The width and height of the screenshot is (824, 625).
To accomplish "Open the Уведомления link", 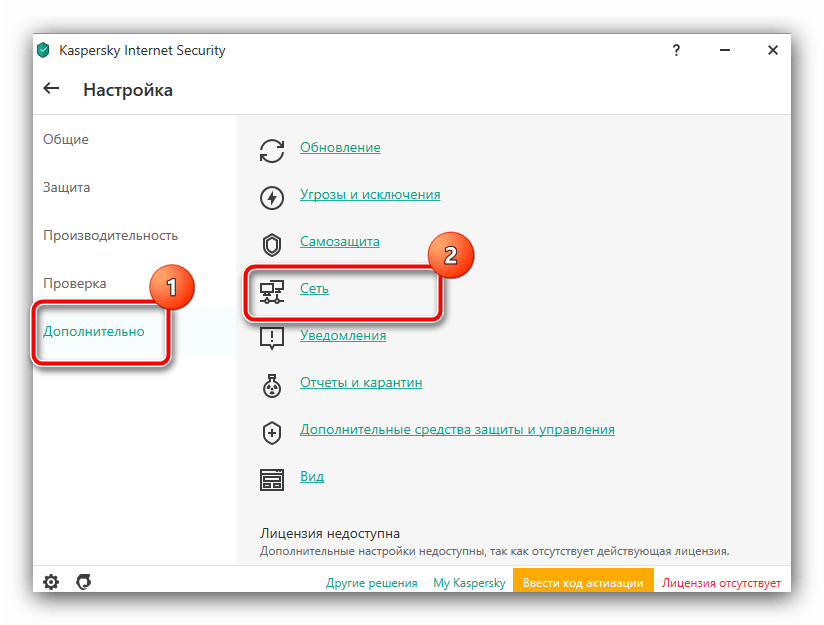I will [x=343, y=335].
